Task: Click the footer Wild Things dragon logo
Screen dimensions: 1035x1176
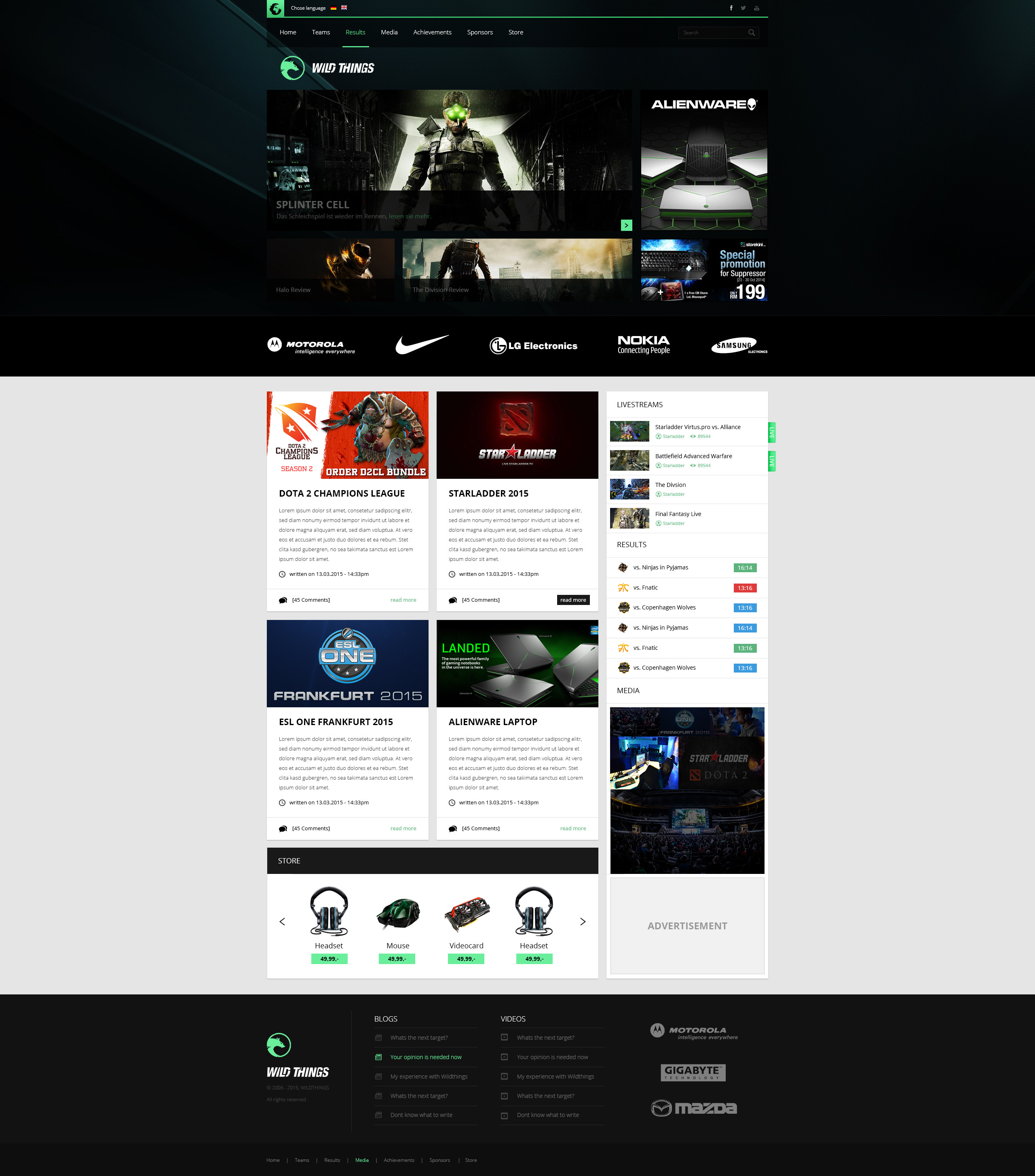Action: tap(279, 1045)
